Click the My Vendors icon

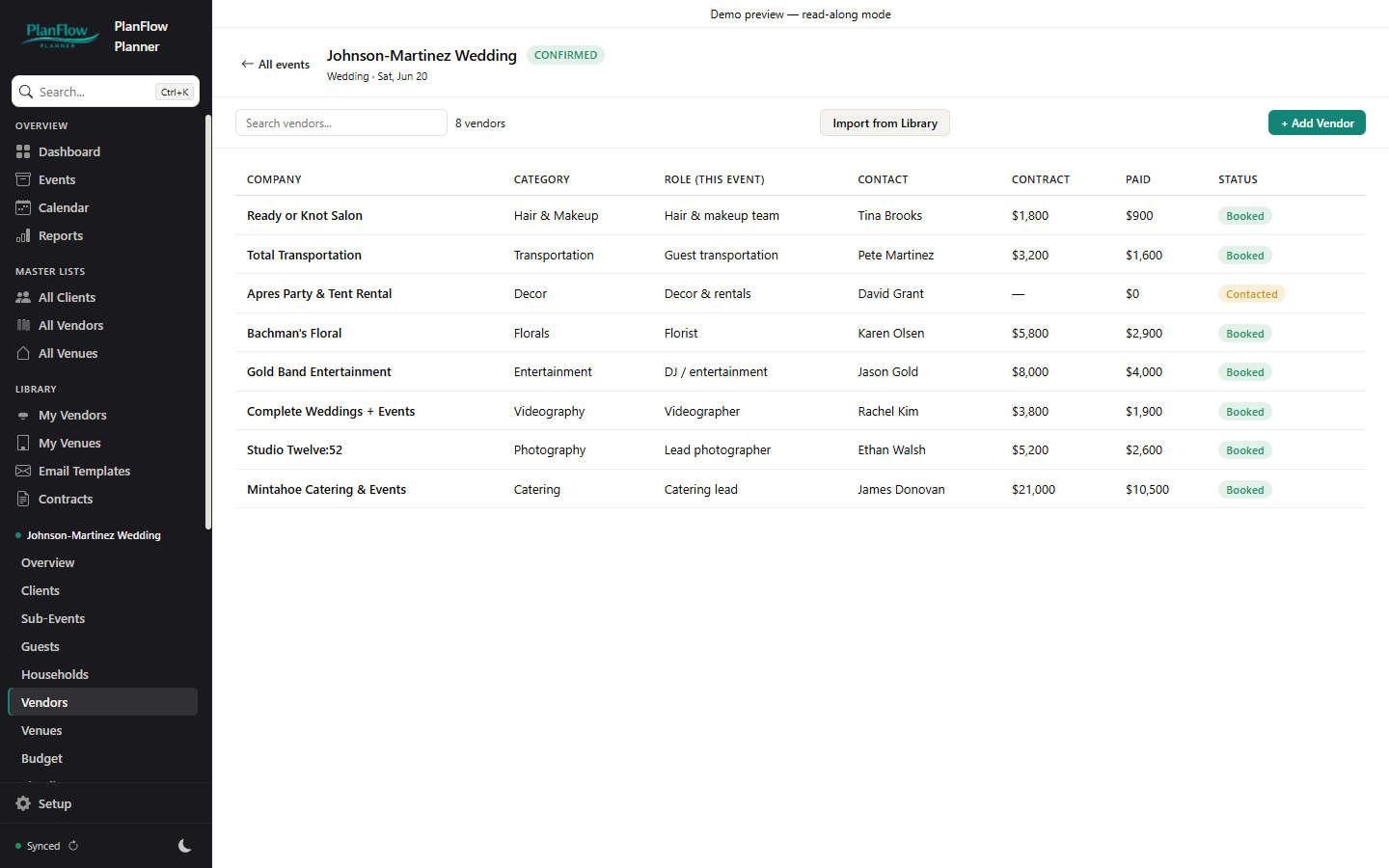point(23,415)
